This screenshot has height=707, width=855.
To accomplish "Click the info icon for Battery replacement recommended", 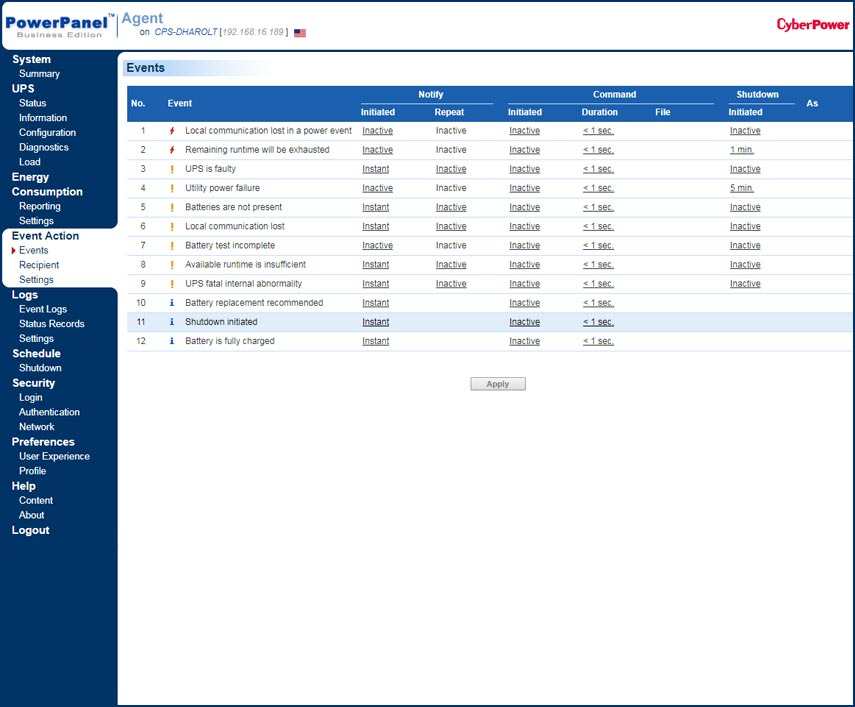I will point(172,303).
